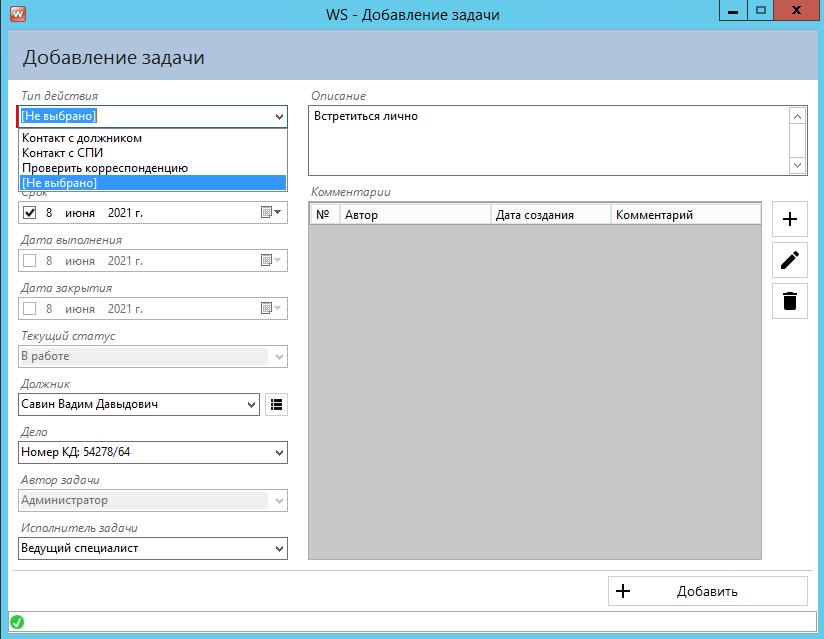Select 'Контакт с СПИ' option
This screenshot has width=824, height=639.
pos(153,153)
